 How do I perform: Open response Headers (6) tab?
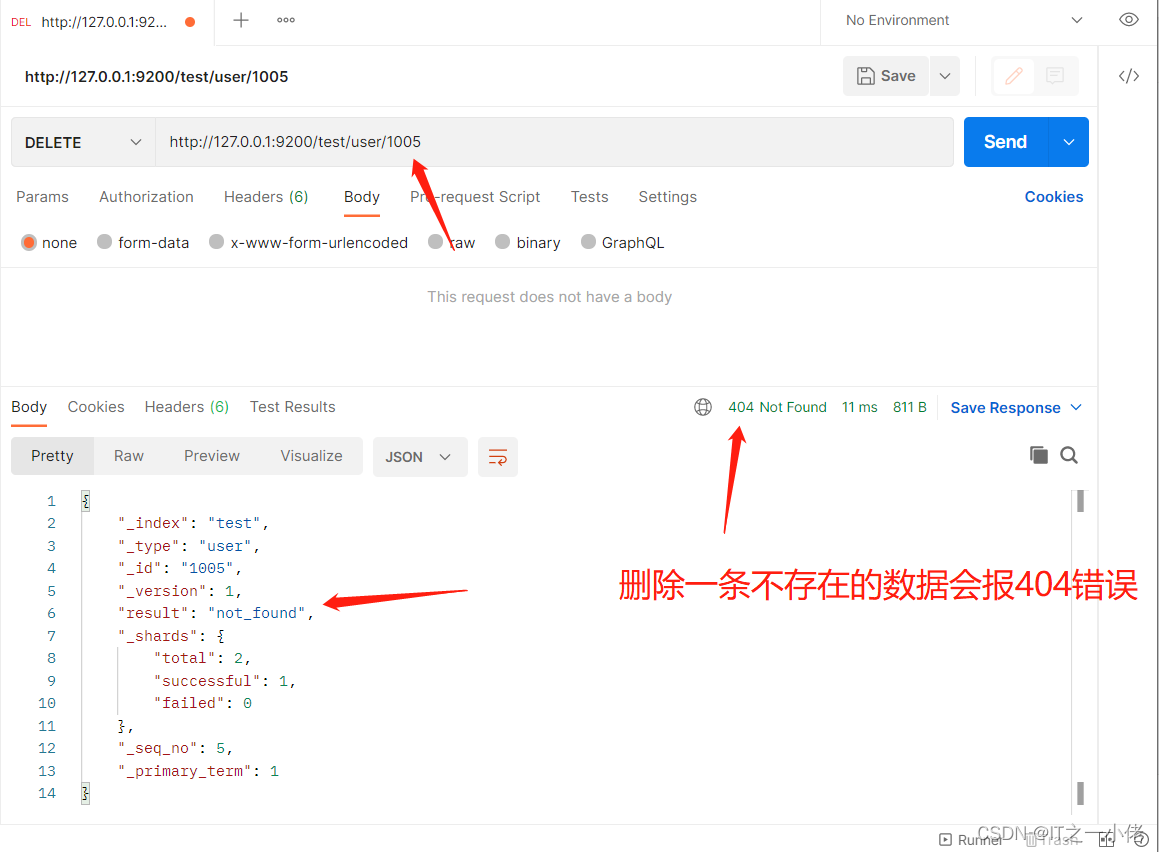point(187,407)
